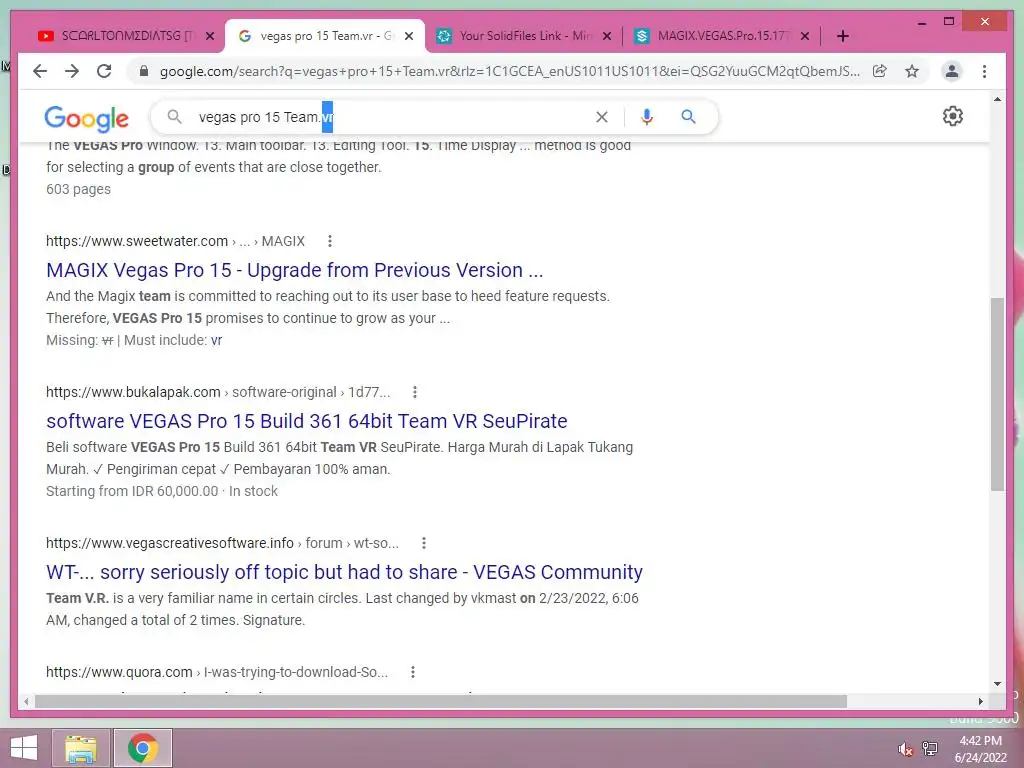Image resolution: width=1024 pixels, height=768 pixels.
Task: Click the scrollbar up arrow
Action: (x=997, y=99)
